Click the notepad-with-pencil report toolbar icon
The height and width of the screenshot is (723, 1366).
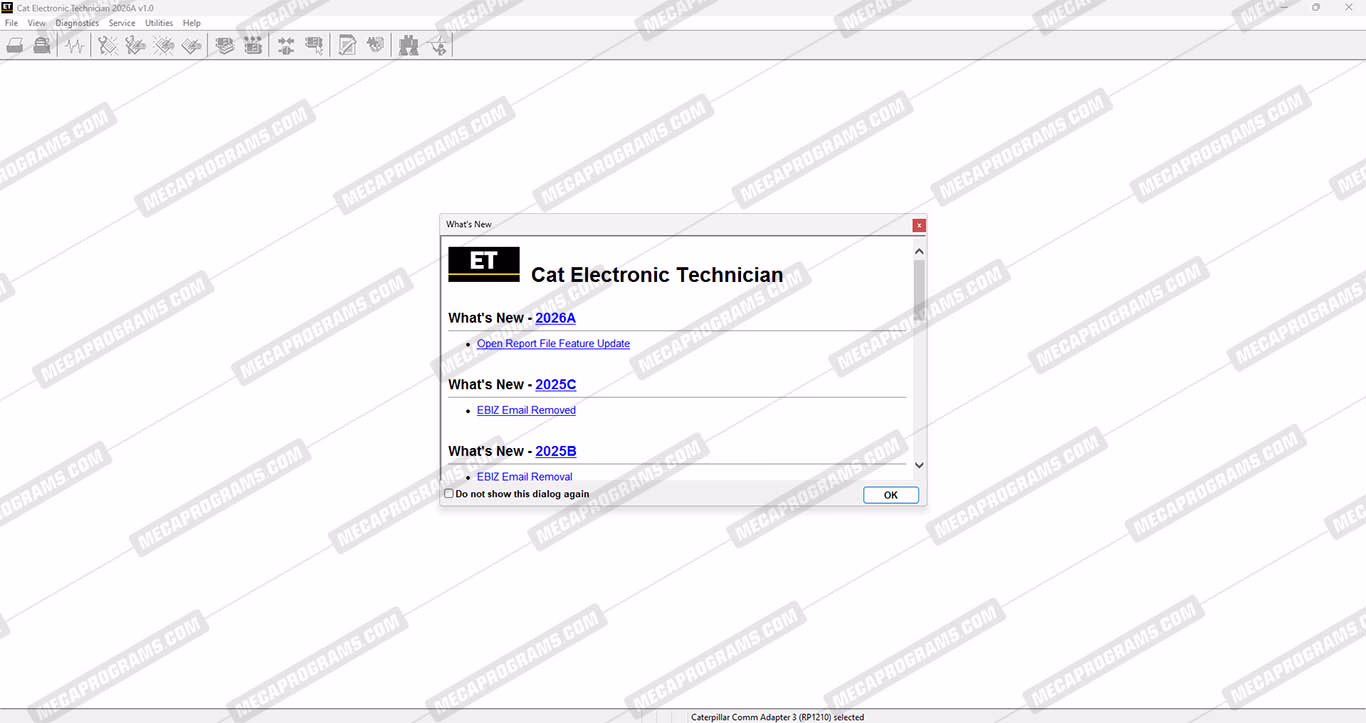point(347,45)
